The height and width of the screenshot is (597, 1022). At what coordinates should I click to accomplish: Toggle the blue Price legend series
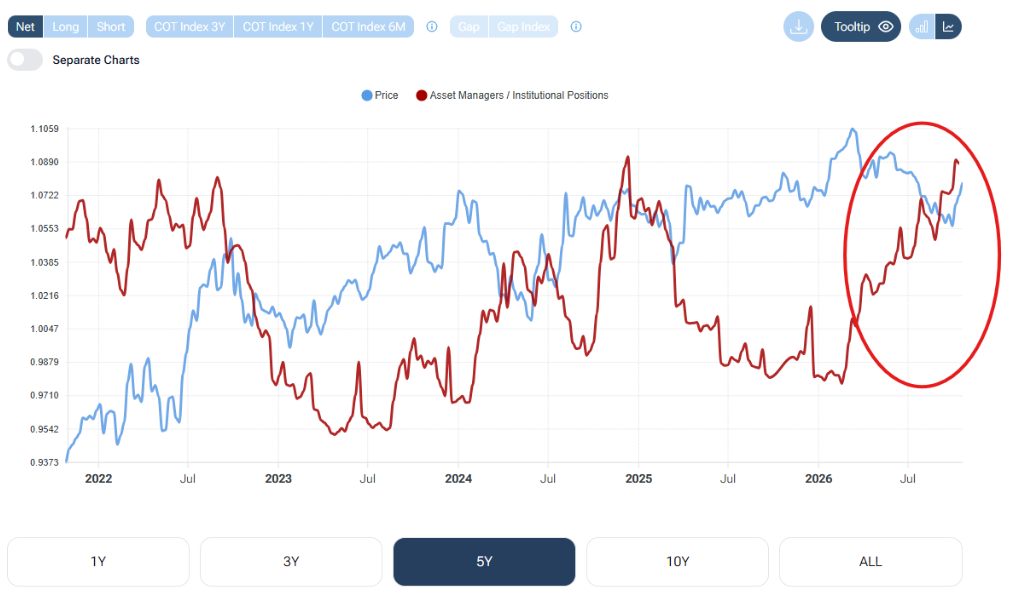380,95
